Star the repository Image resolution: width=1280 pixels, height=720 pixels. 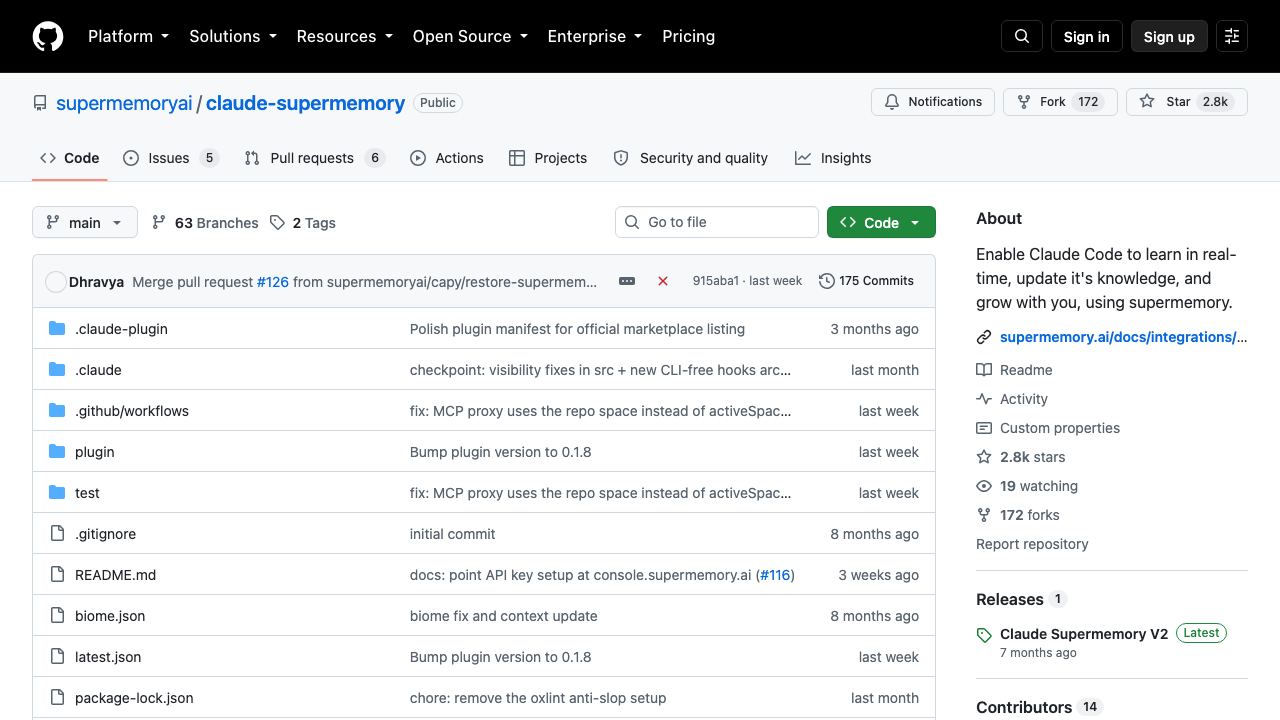click(x=1187, y=102)
